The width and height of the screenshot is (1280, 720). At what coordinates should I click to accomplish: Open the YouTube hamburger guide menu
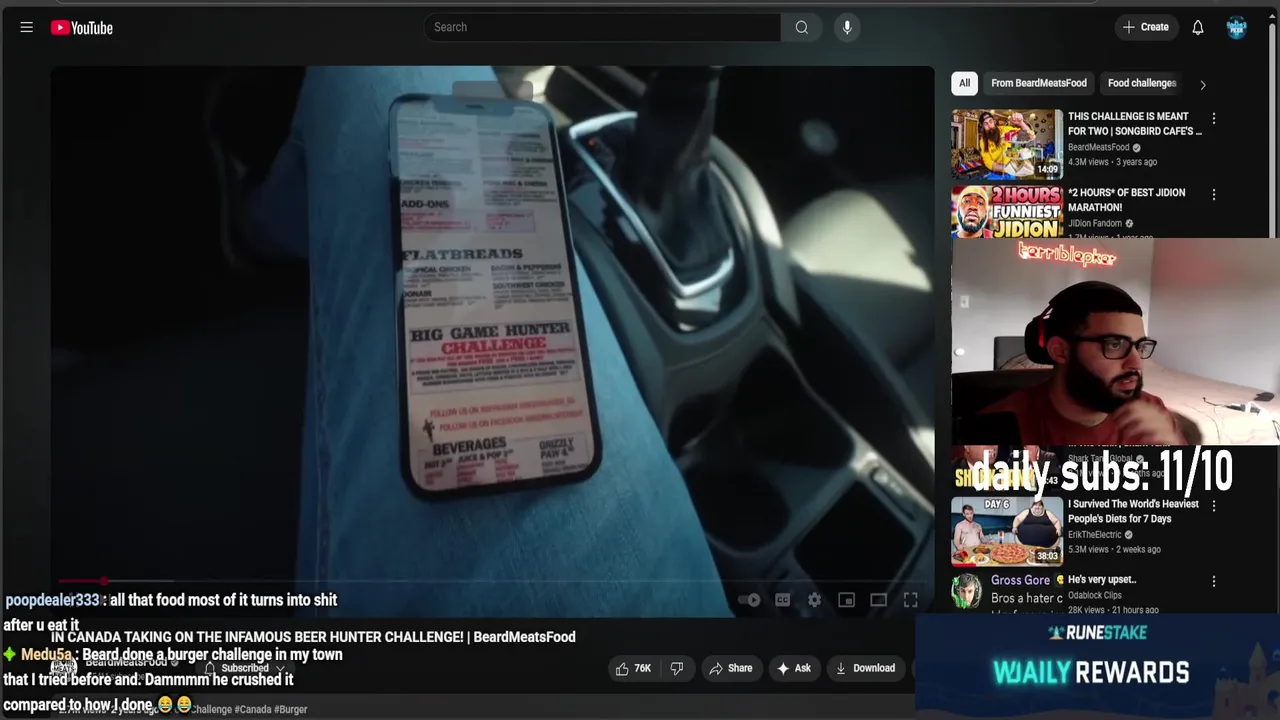coord(27,28)
